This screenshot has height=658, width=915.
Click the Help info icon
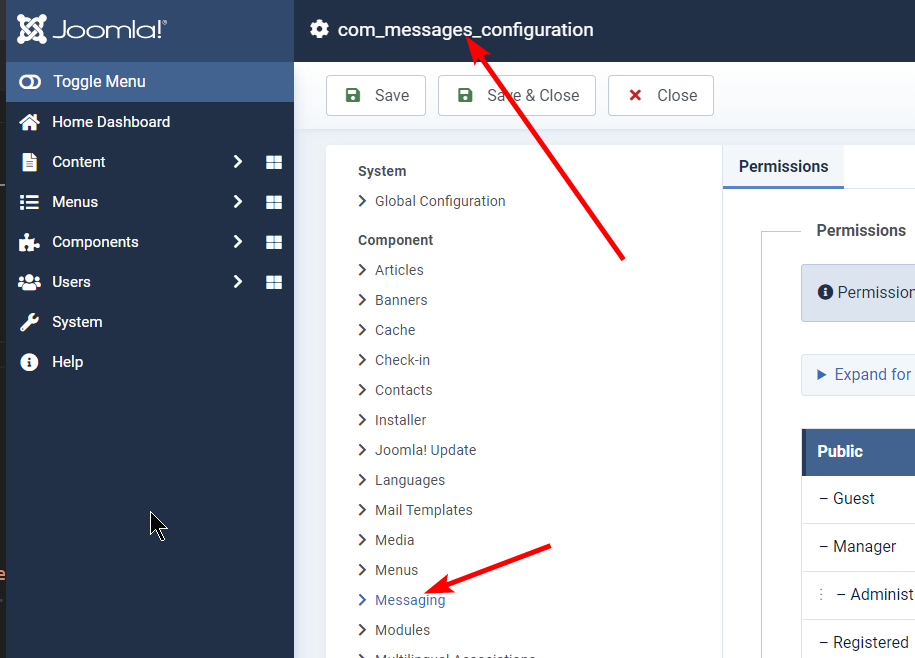(x=29, y=362)
